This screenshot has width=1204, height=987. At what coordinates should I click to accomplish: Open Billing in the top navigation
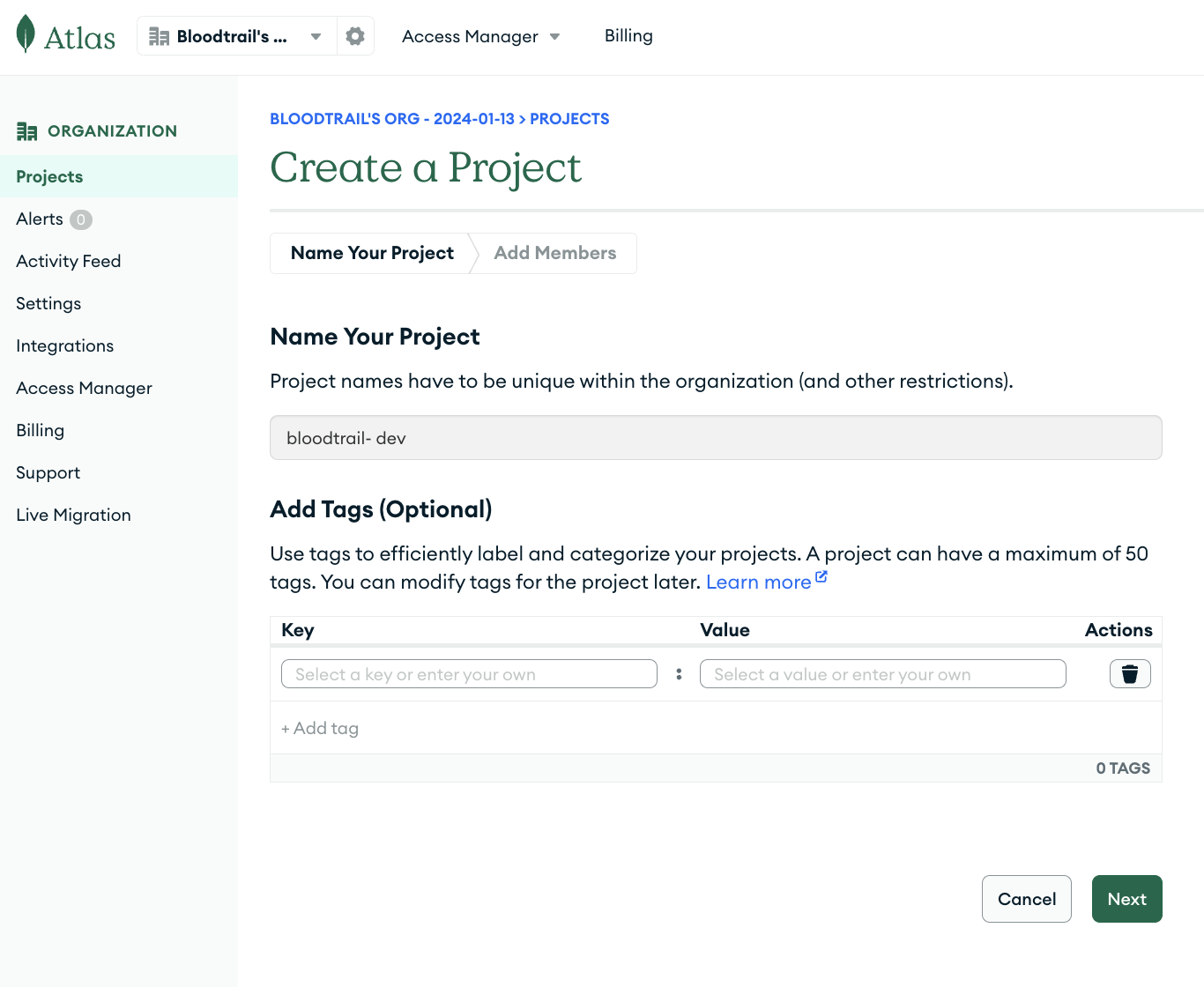(628, 36)
